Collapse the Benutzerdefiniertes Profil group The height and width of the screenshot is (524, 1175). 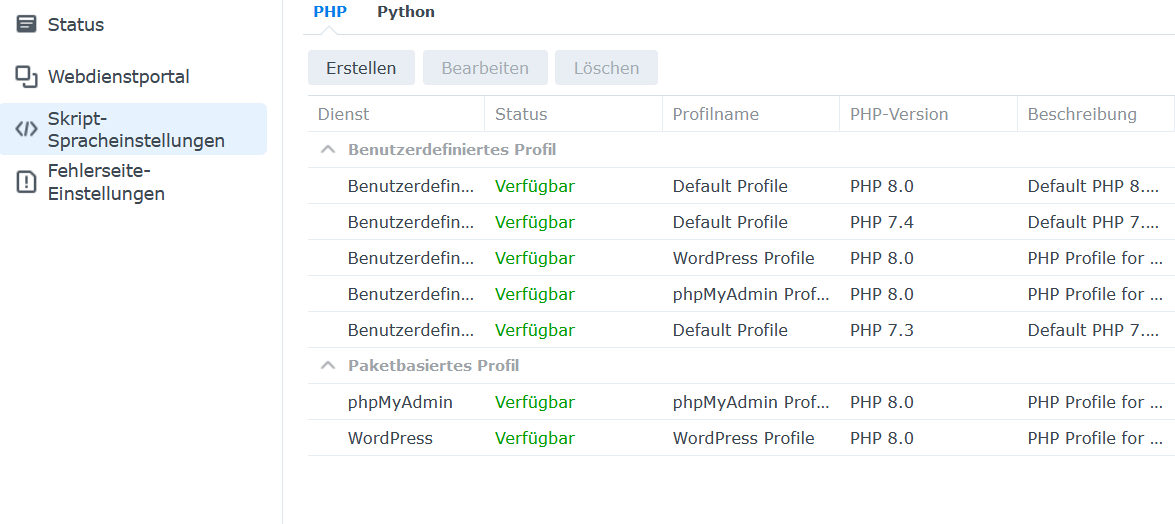(x=327, y=150)
